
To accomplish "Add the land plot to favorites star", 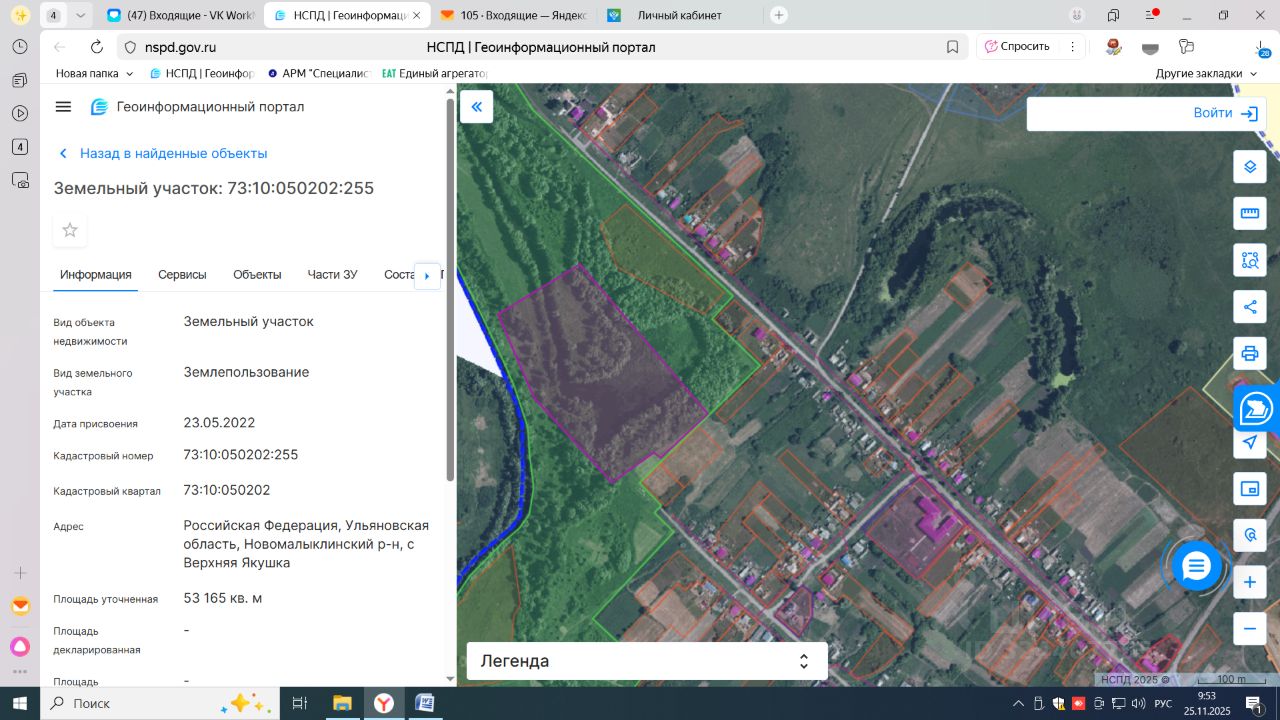I will pyautogui.click(x=70, y=230).
